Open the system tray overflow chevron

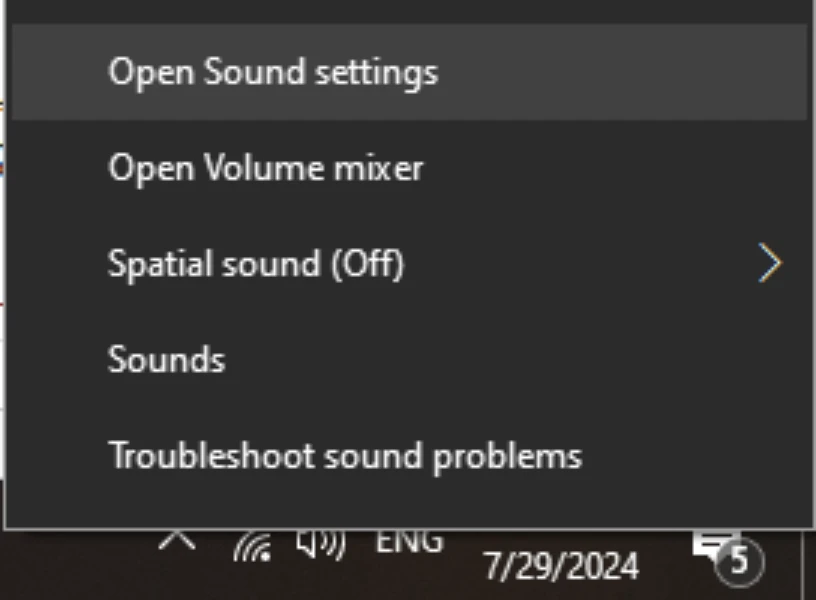(177, 541)
